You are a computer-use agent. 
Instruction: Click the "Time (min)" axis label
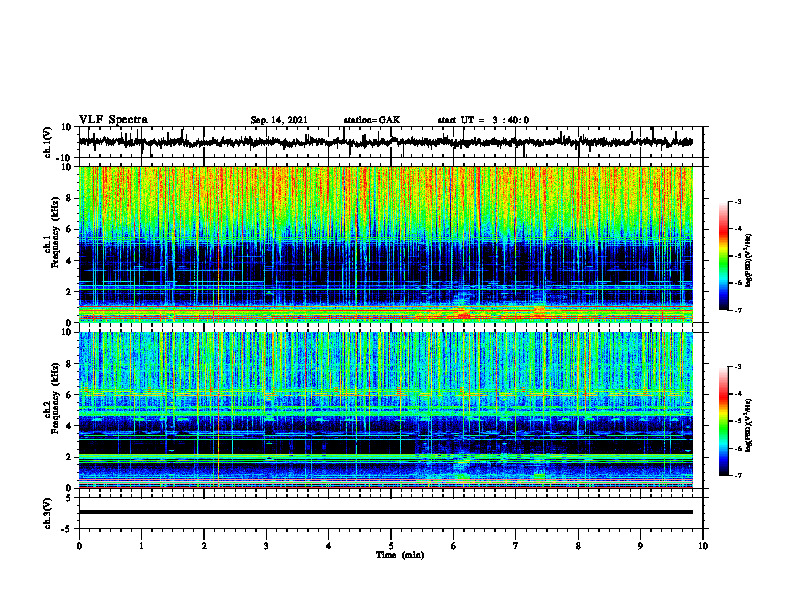[x=400, y=555]
